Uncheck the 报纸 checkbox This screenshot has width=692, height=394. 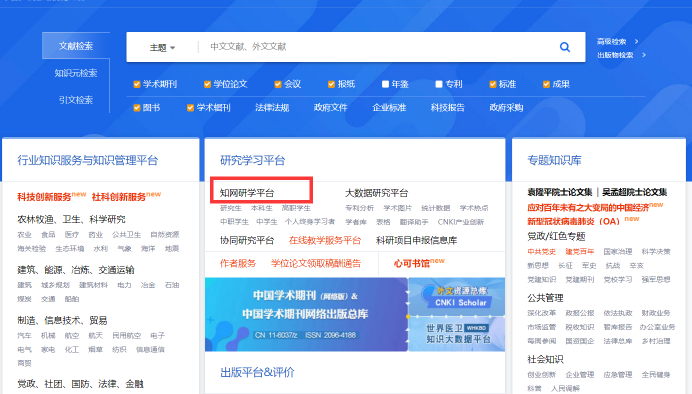pos(331,84)
